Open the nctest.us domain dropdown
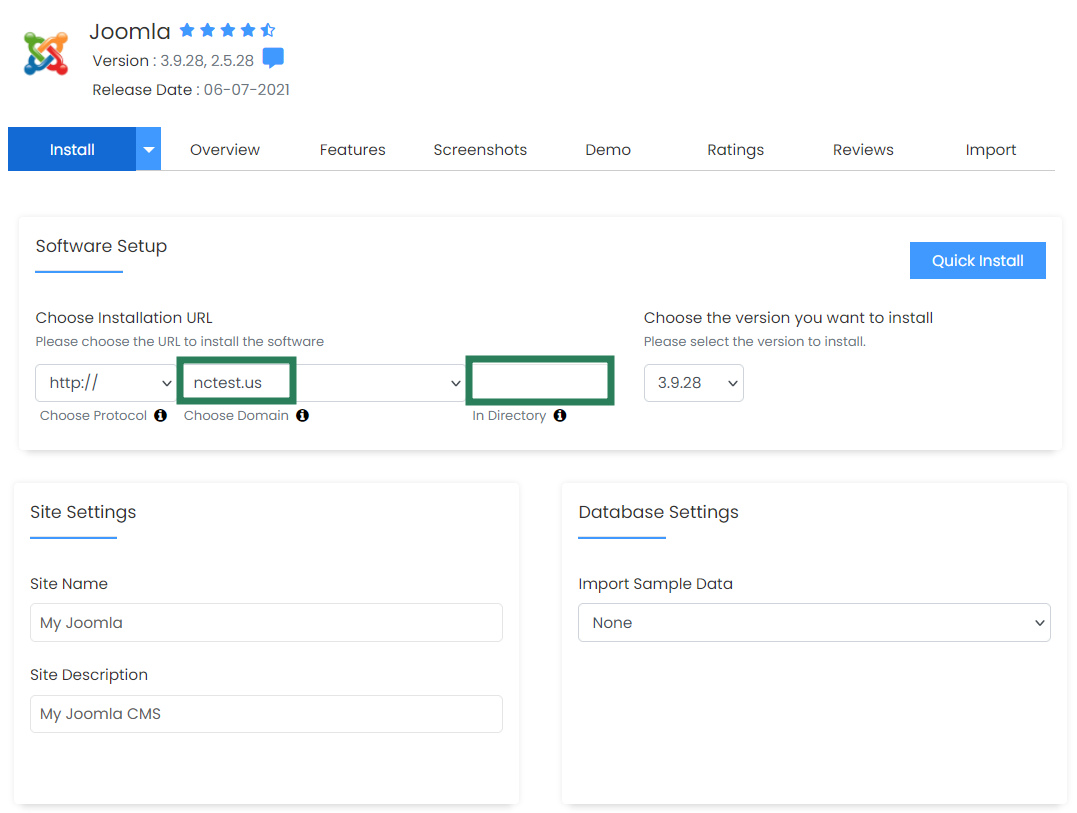This screenshot has height=813, width=1077. pyautogui.click(x=322, y=382)
